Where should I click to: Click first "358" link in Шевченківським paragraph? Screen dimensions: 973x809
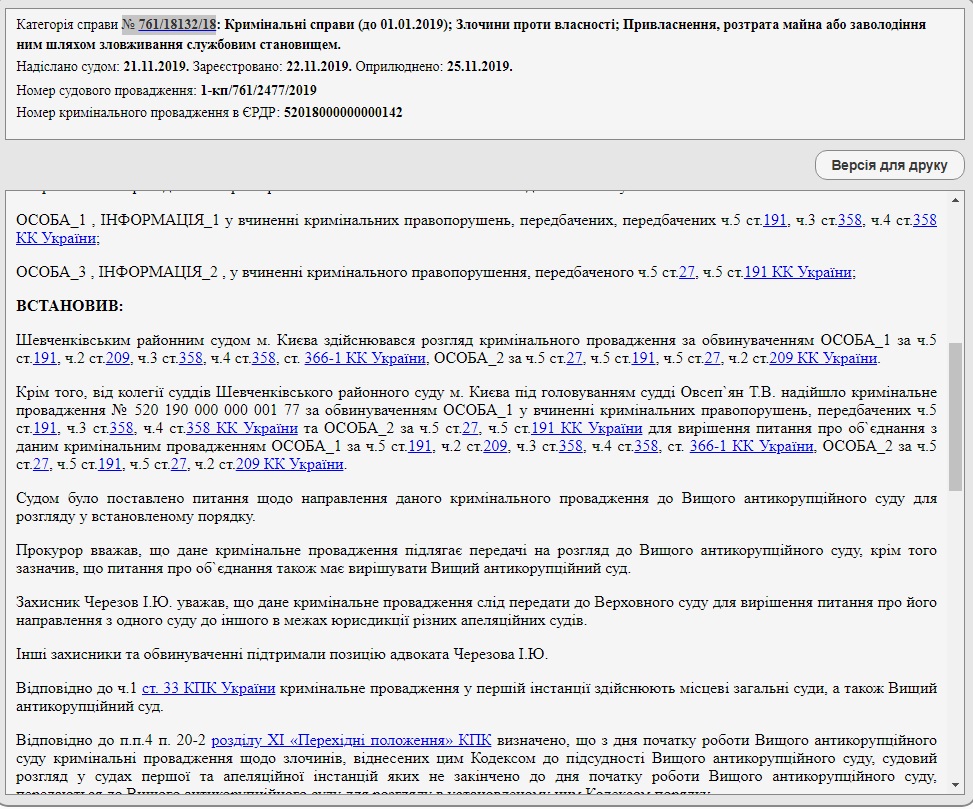point(191,358)
